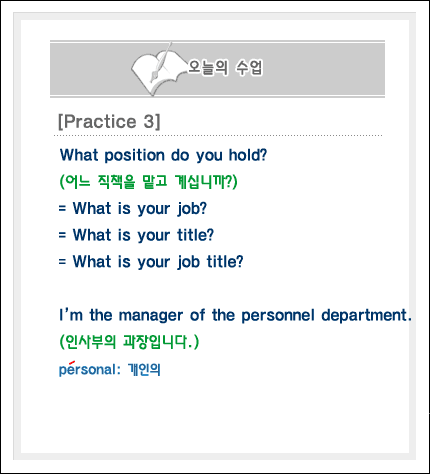This screenshot has height=474, width=430.
Task: Click the '= What is your title?' line
Action: click(136, 235)
